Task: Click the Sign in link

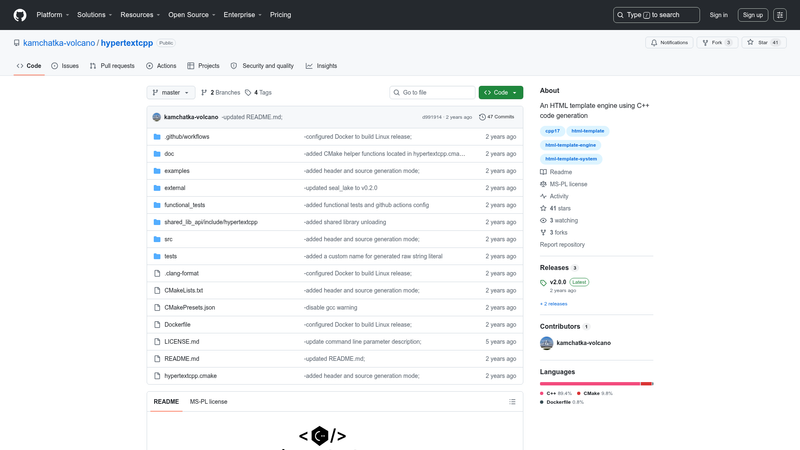Action: (x=718, y=15)
